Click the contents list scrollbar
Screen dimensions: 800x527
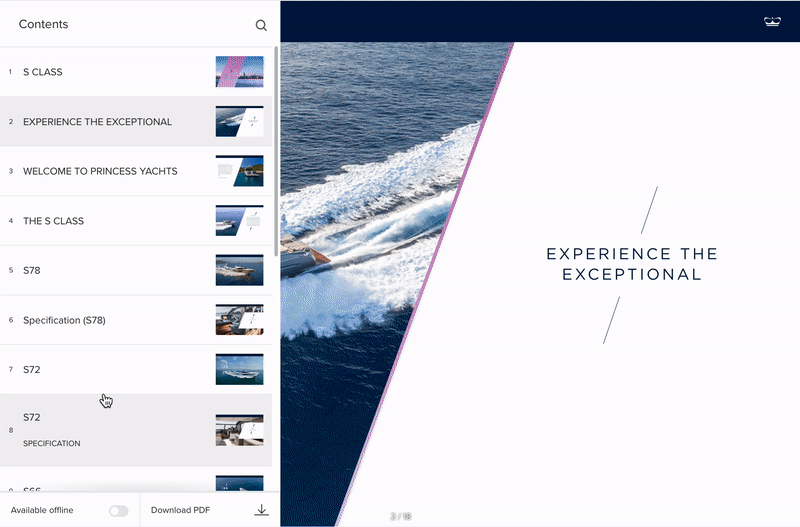coord(276,152)
